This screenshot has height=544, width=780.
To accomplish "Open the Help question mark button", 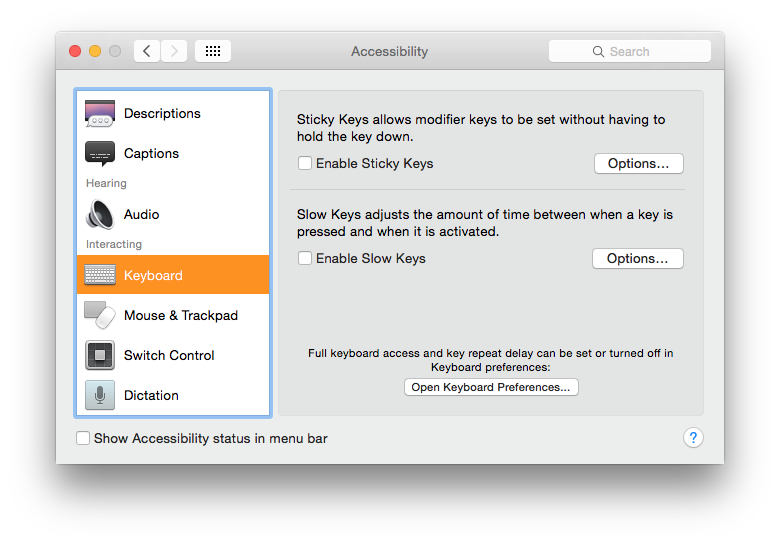I will [x=693, y=438].
